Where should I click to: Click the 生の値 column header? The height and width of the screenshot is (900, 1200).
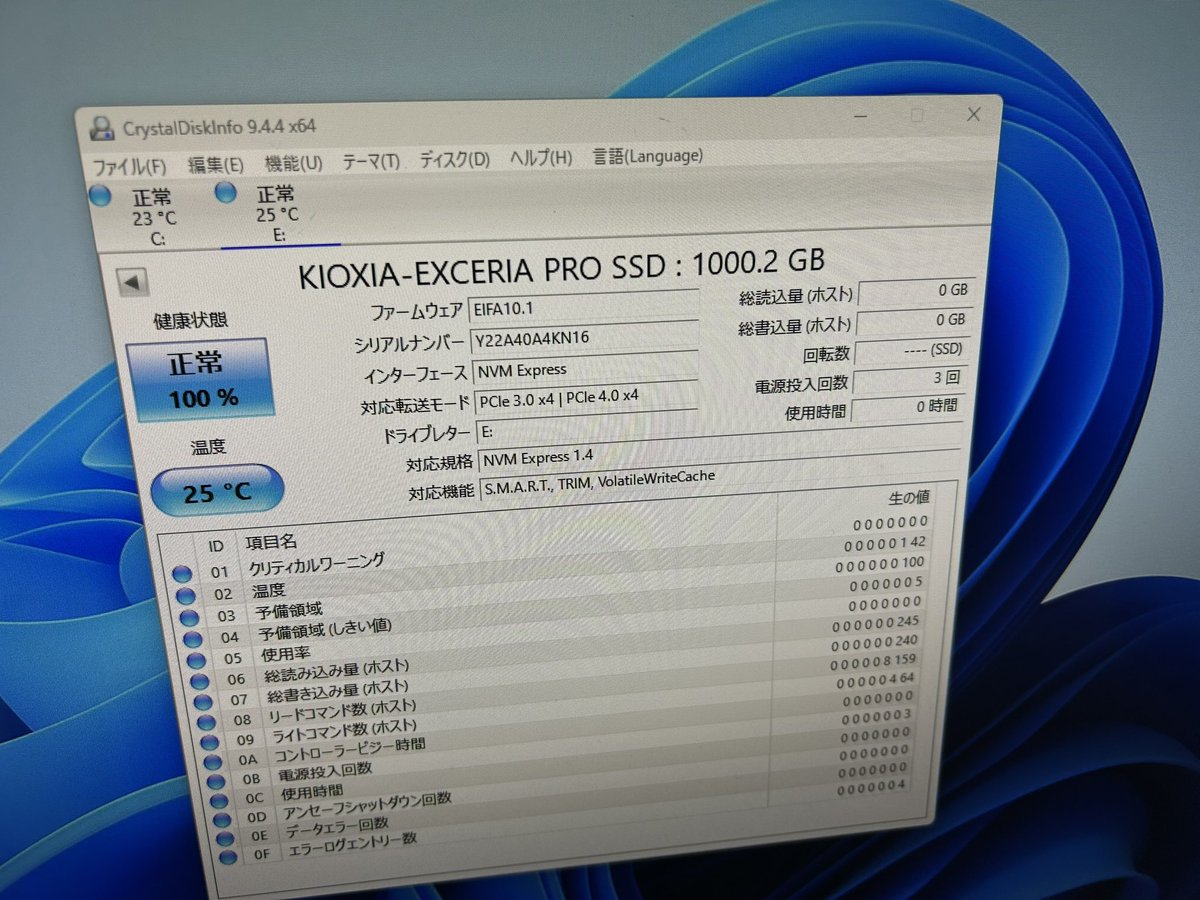click(x=908, y=498)
